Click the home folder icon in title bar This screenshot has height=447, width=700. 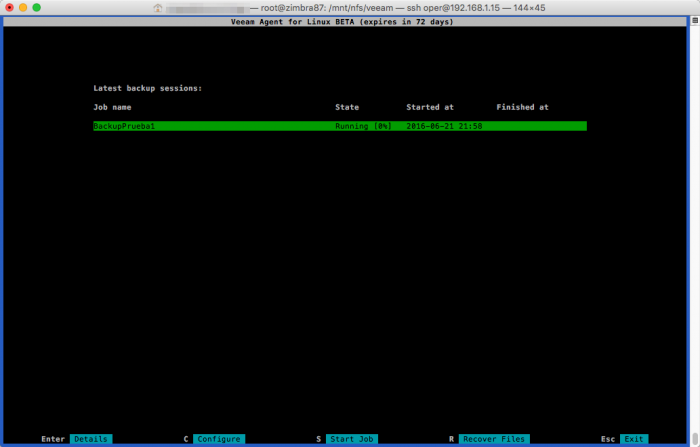[158, 8]
